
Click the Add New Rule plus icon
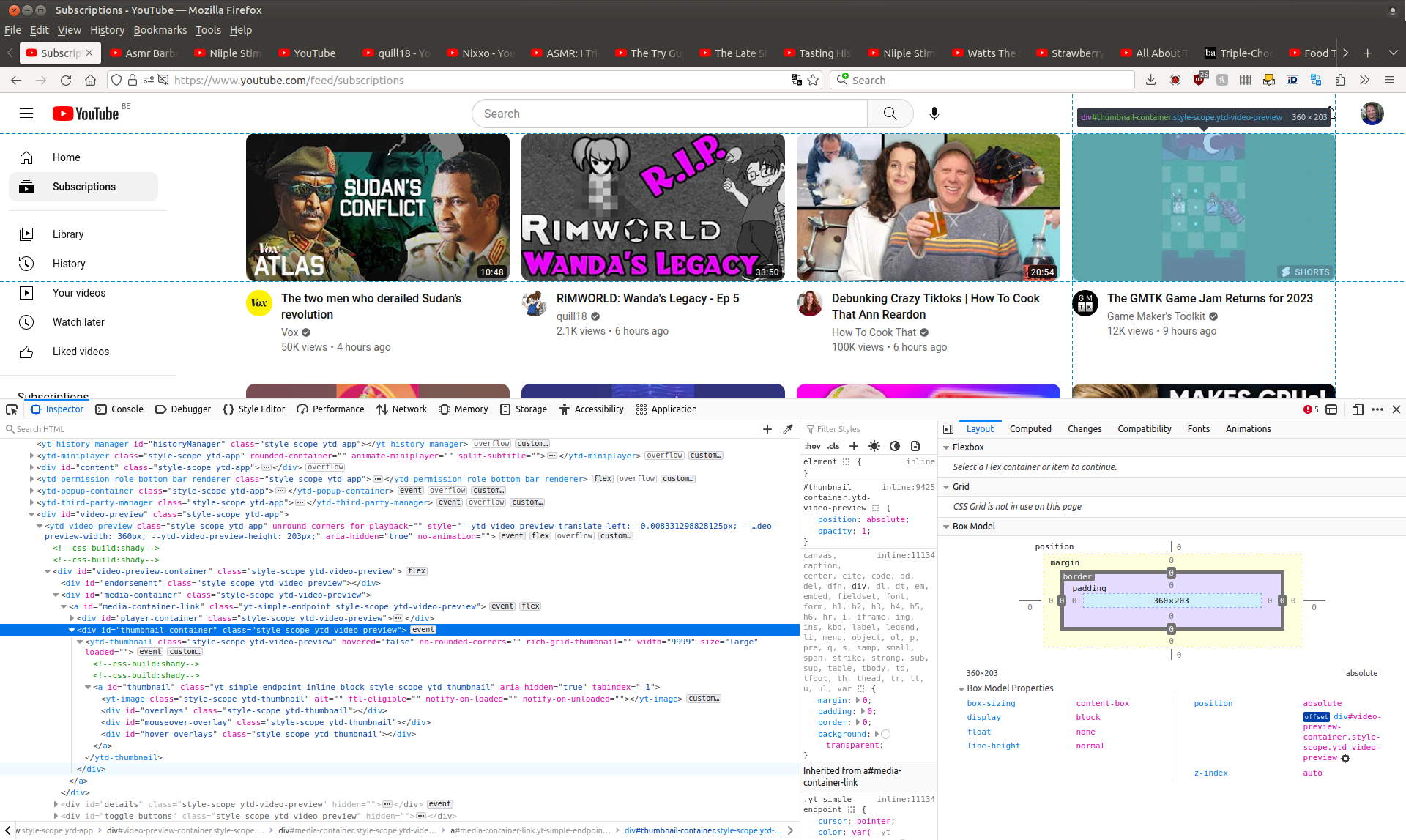(x=854, y=445)
